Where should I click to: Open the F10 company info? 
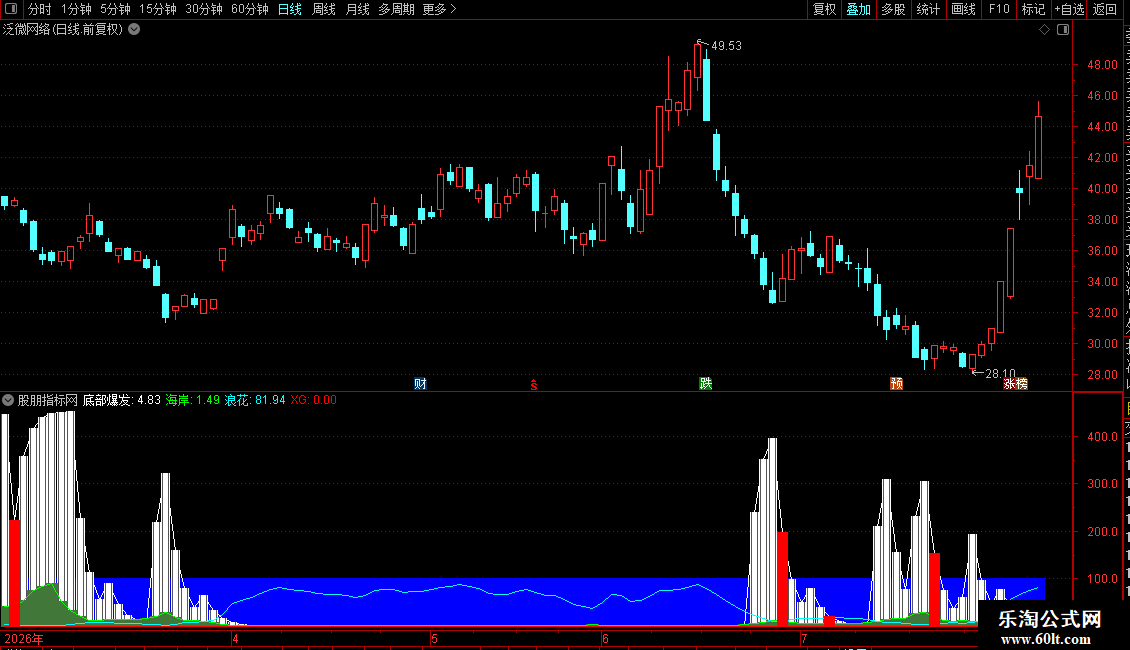pos(999,9)
